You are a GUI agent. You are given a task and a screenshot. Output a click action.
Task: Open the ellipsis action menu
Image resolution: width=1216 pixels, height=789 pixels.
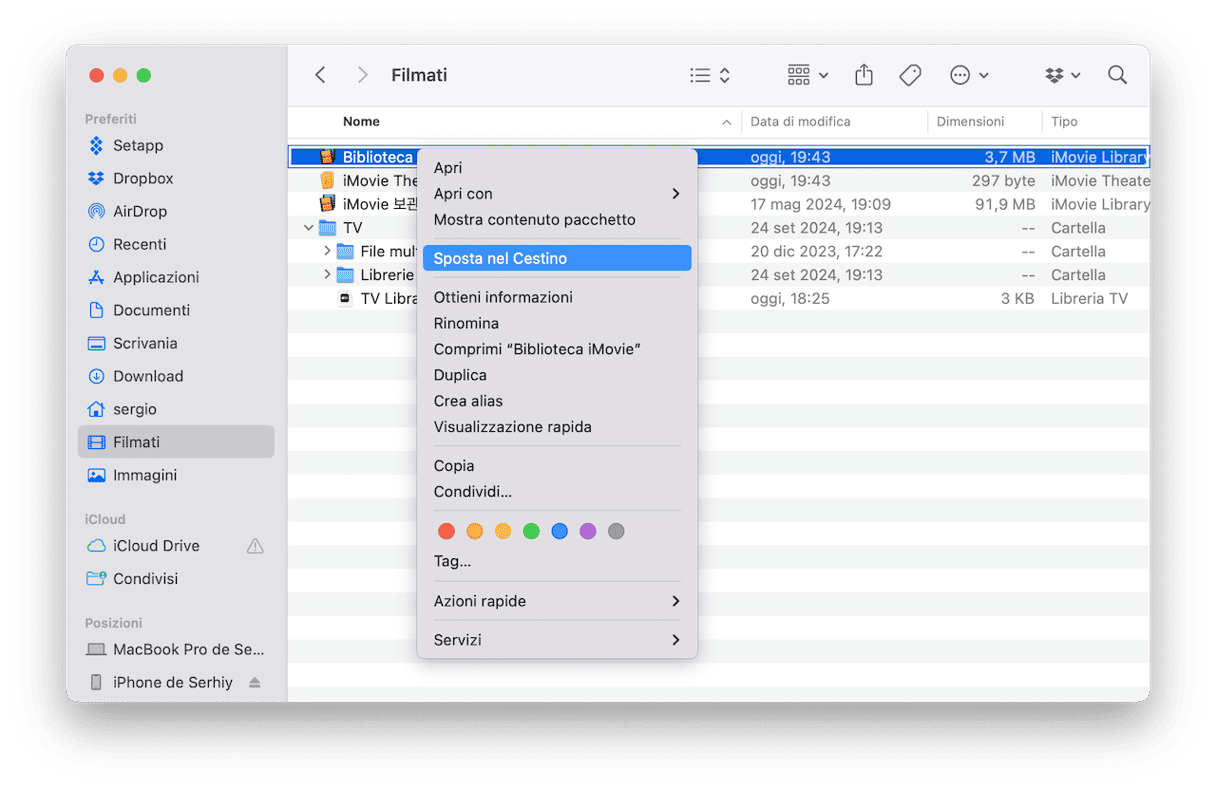(x=969, y=75)
